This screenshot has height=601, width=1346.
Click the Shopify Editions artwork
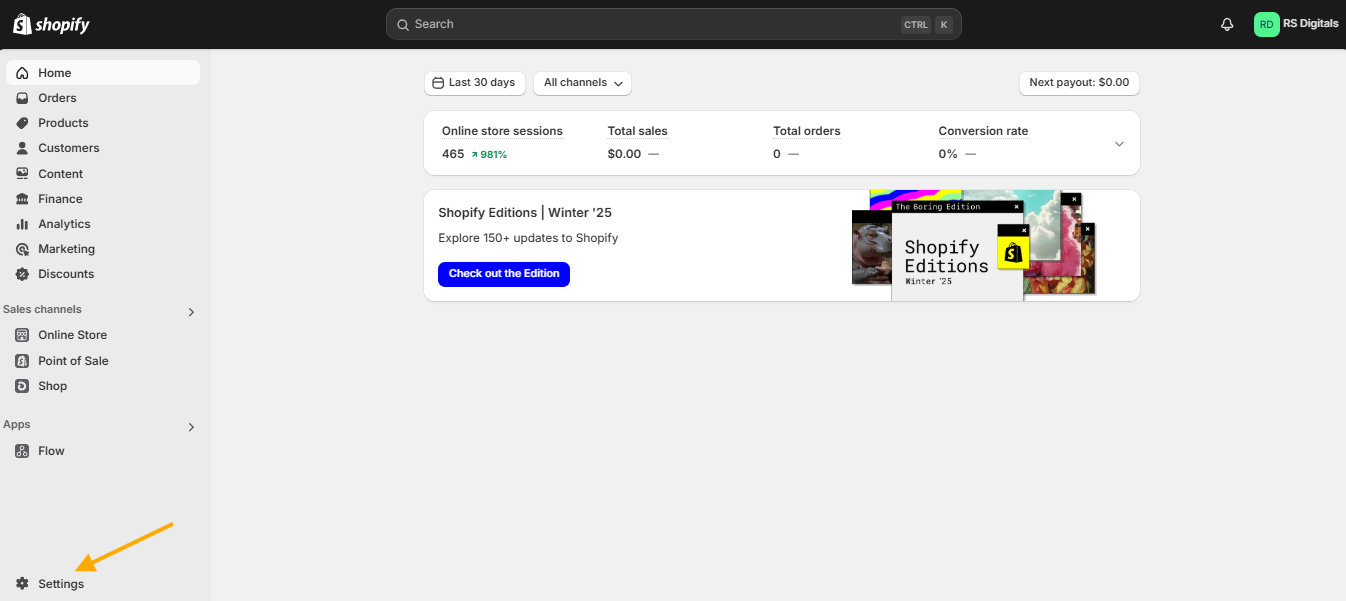click(974, 245)
